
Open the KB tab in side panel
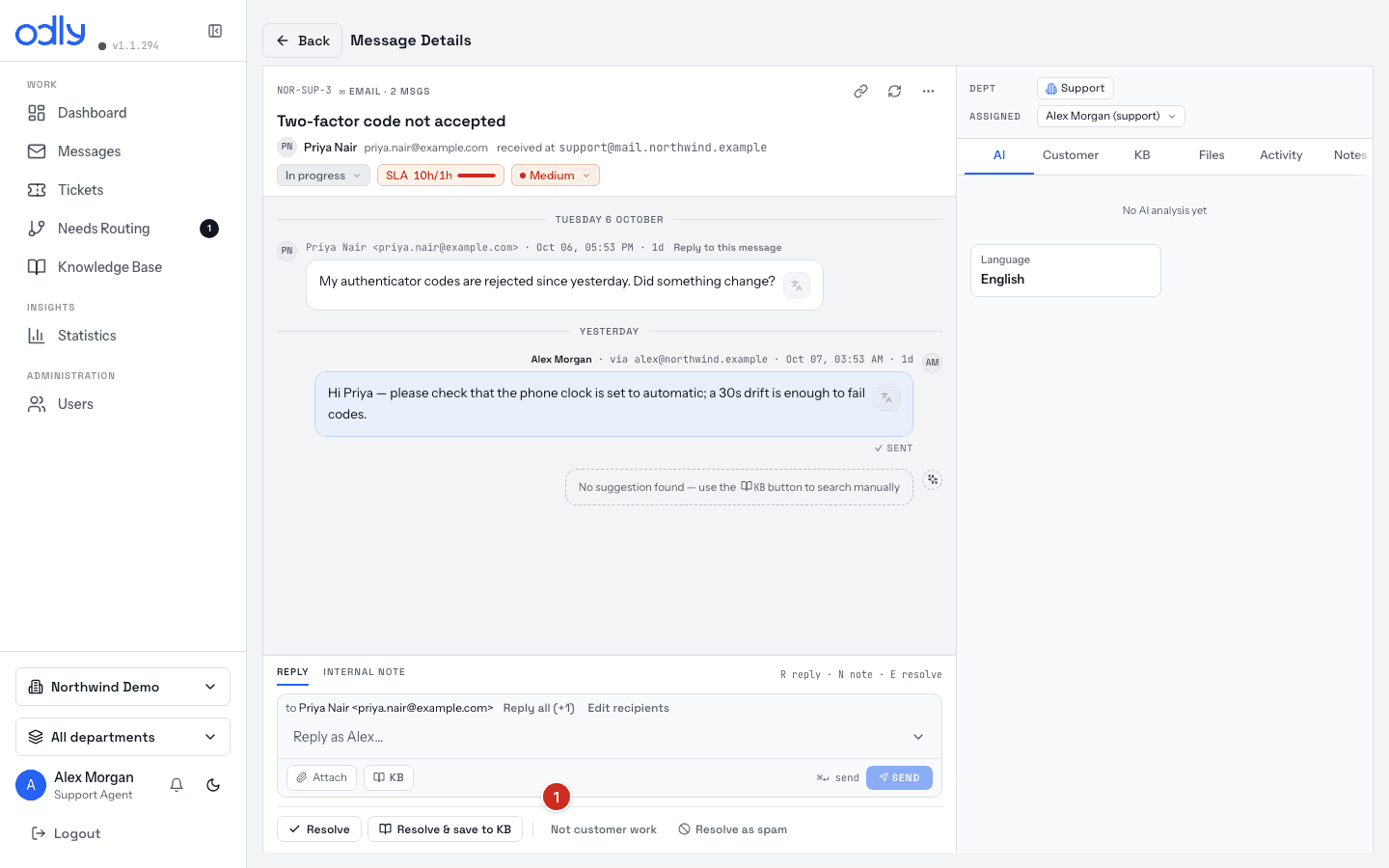(1142, 155)
